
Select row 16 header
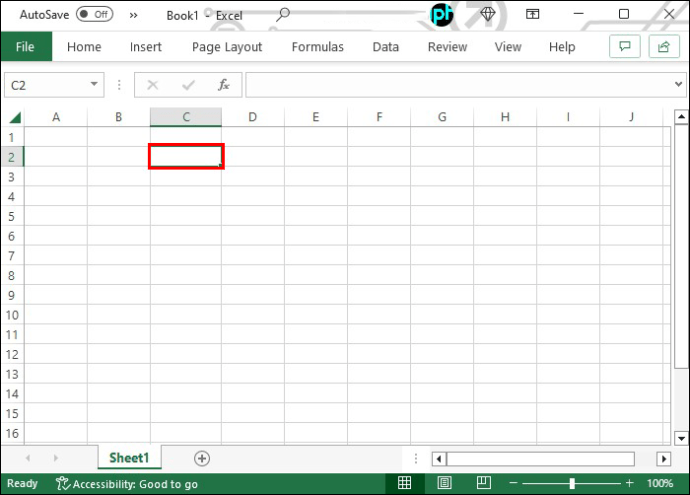pos(12,433)
